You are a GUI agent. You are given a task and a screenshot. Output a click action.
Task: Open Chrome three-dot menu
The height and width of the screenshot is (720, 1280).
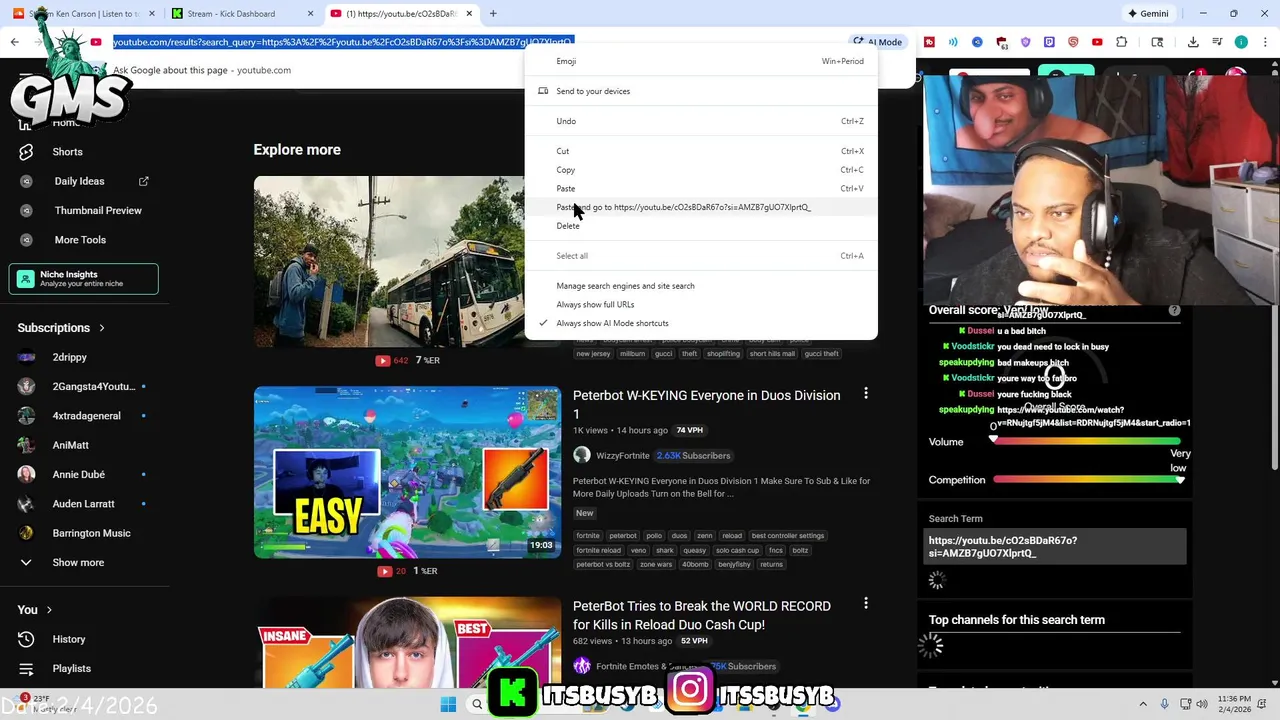(x=1265, y=42)
